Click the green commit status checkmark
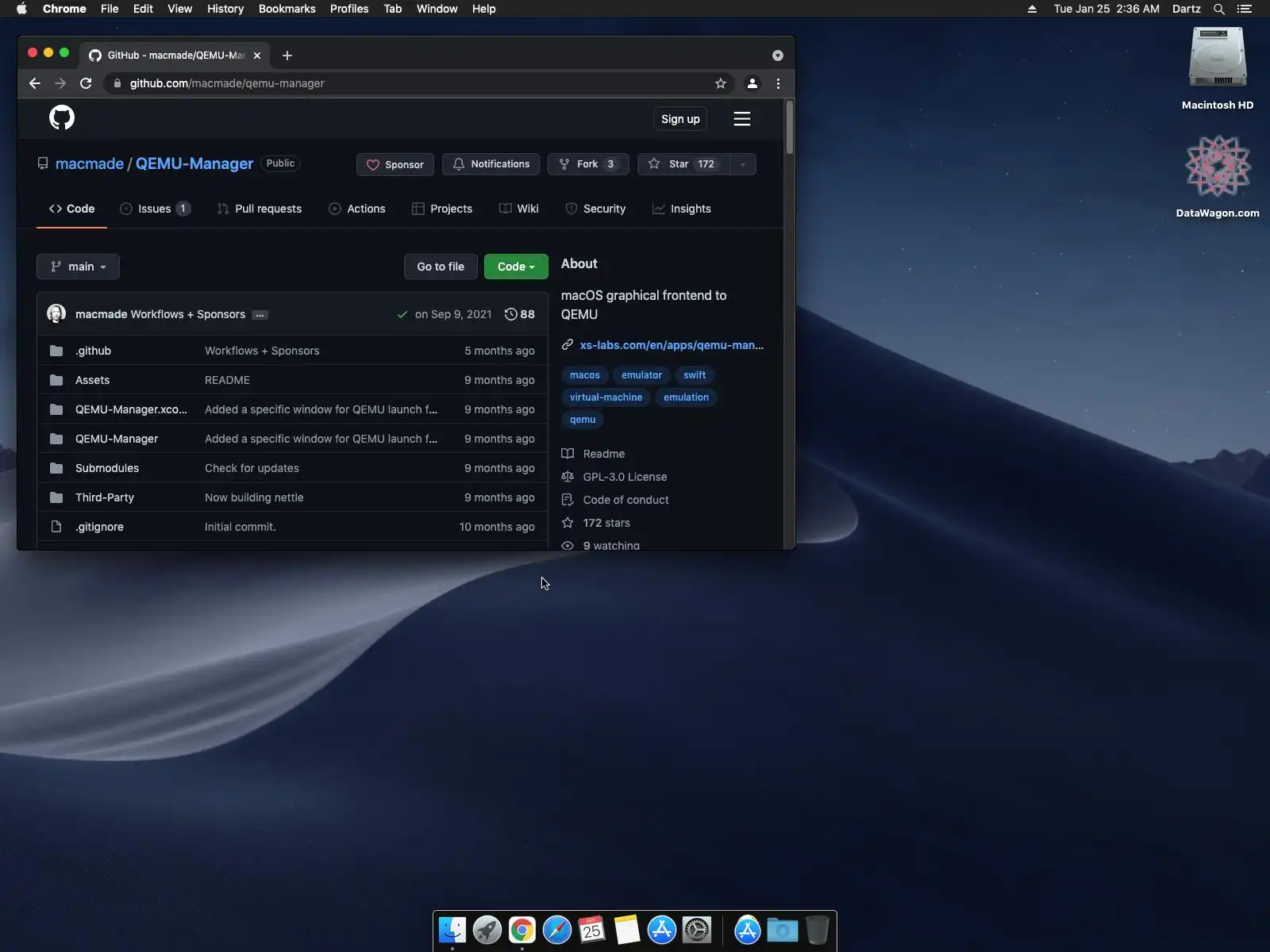This screenshot has width=1270, height=952. click(x=402, y=314)
